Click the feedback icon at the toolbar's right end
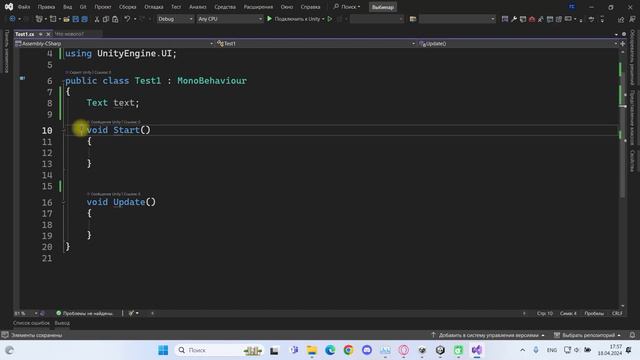This screenshot has height=360, width=640. (x=632, y=19)
